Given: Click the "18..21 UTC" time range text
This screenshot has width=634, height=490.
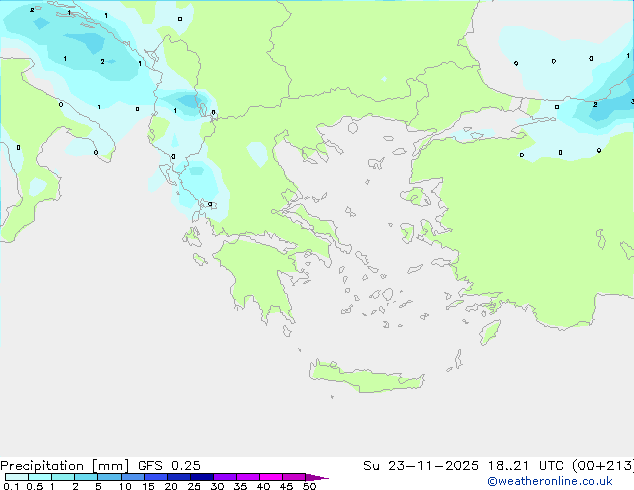Looking at the screenshot, I should 524,466.
